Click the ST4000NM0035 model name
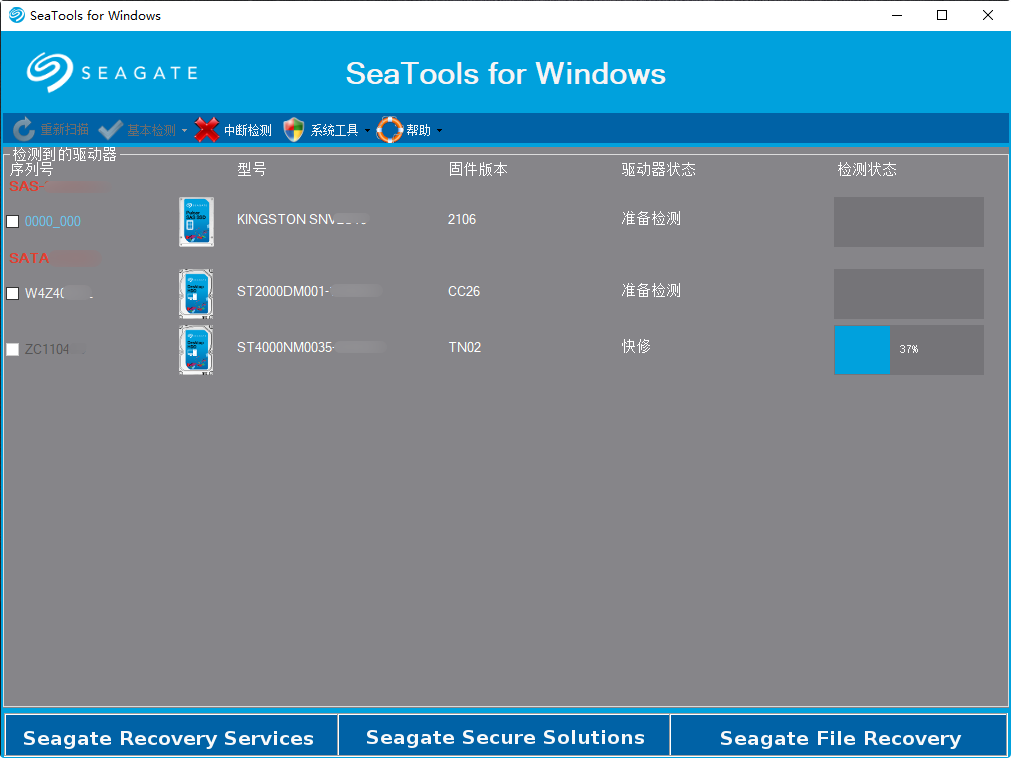 point(311,347)
